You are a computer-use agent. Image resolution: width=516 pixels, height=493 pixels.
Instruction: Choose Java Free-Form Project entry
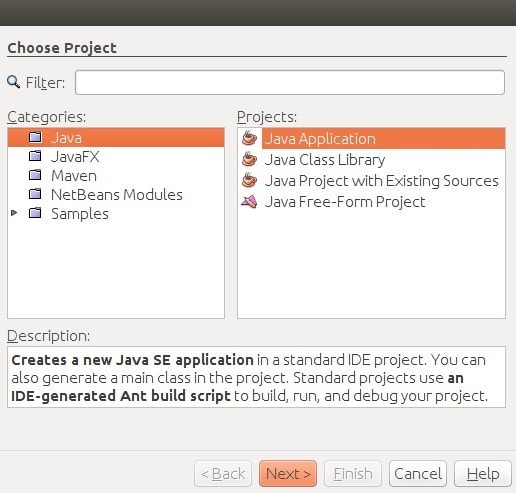tap(345, 202)
